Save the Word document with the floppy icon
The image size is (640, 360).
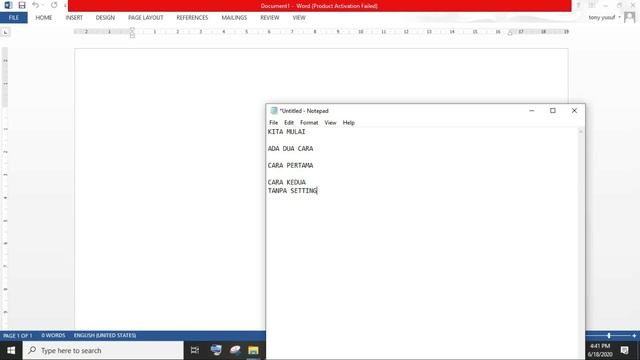(22, 5)
